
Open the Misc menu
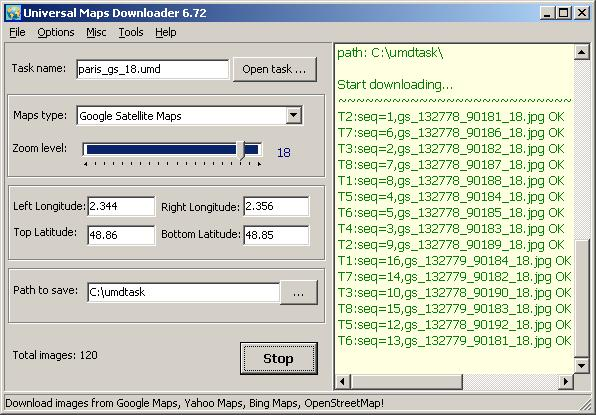(x=96, y=32)
